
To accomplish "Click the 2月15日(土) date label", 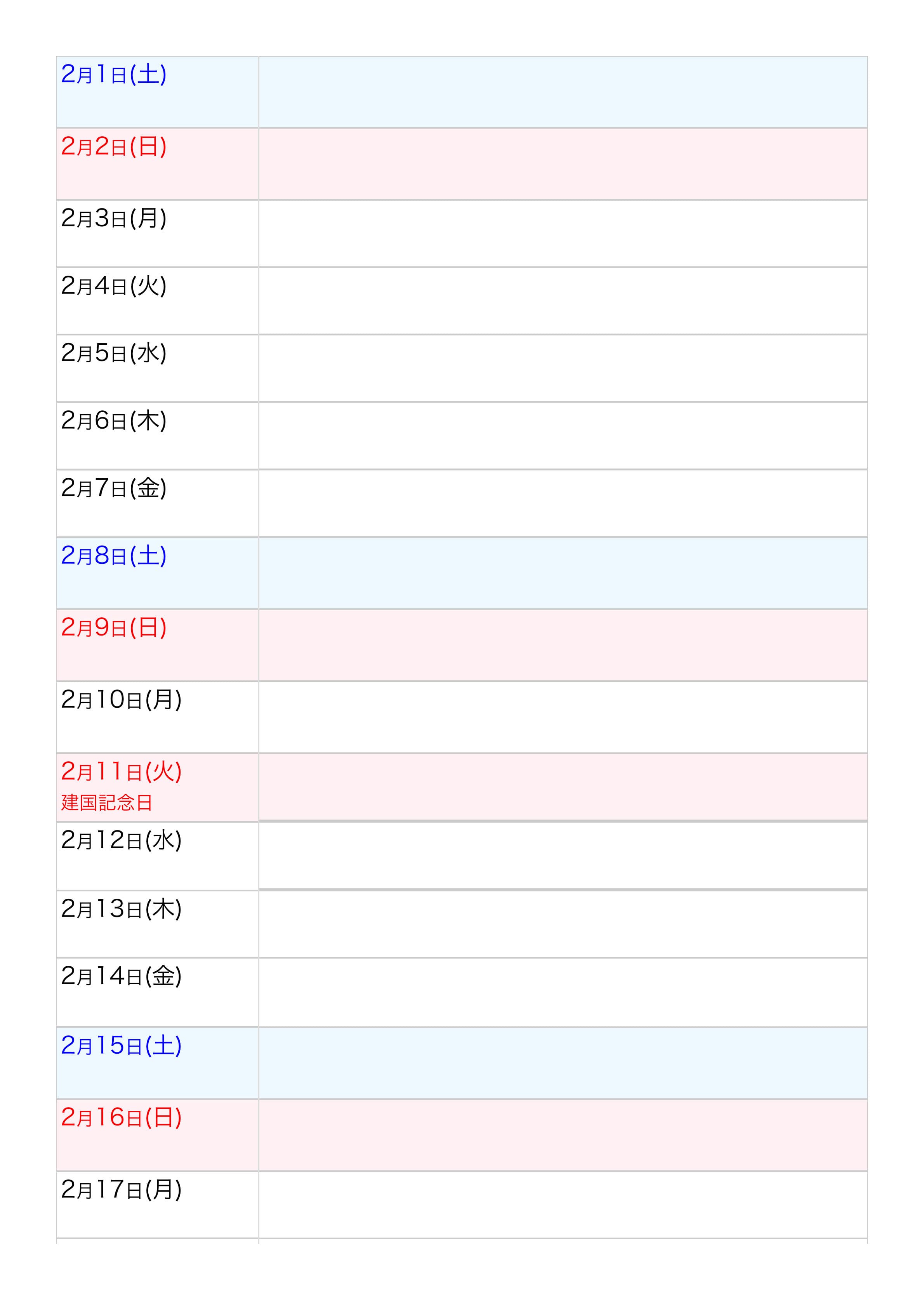I will click(121, 1045).
